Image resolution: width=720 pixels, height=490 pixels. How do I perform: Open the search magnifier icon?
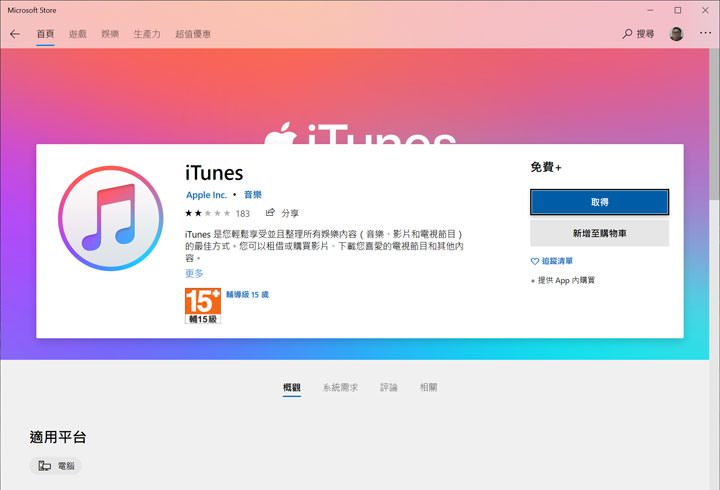click(x=627, y=34)
